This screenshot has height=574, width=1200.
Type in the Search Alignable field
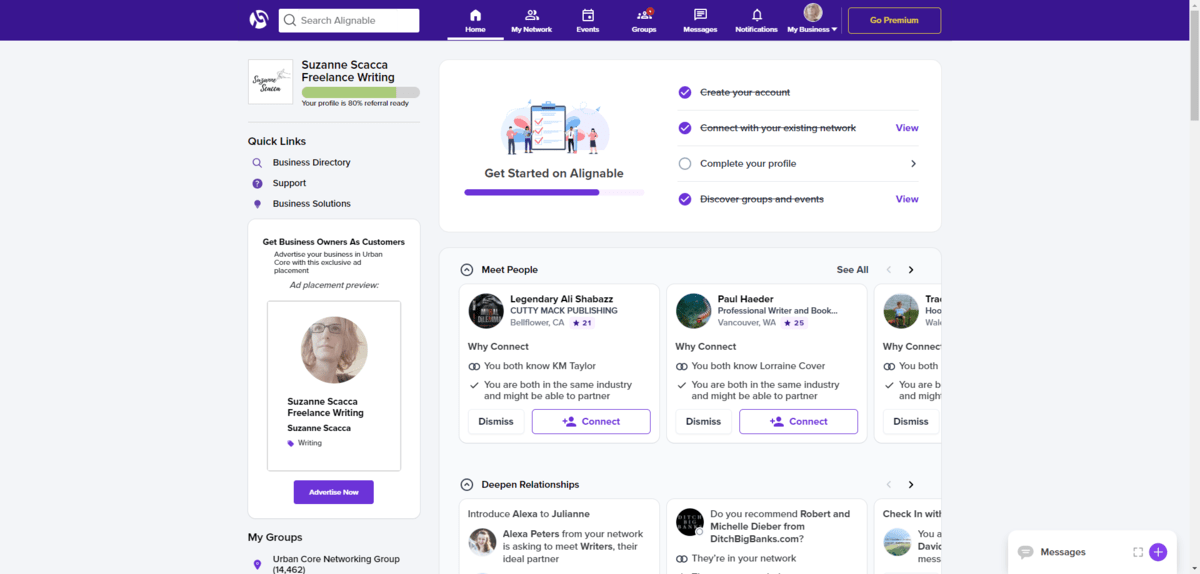coord(349,20)
